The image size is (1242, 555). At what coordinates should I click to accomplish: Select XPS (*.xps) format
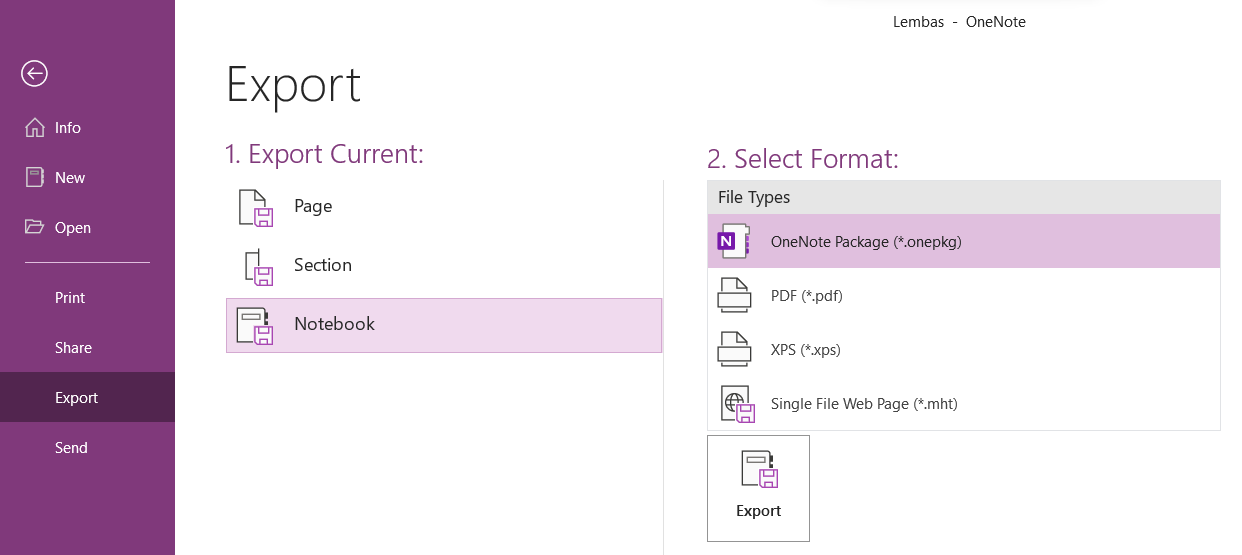(x=964, y=350)
